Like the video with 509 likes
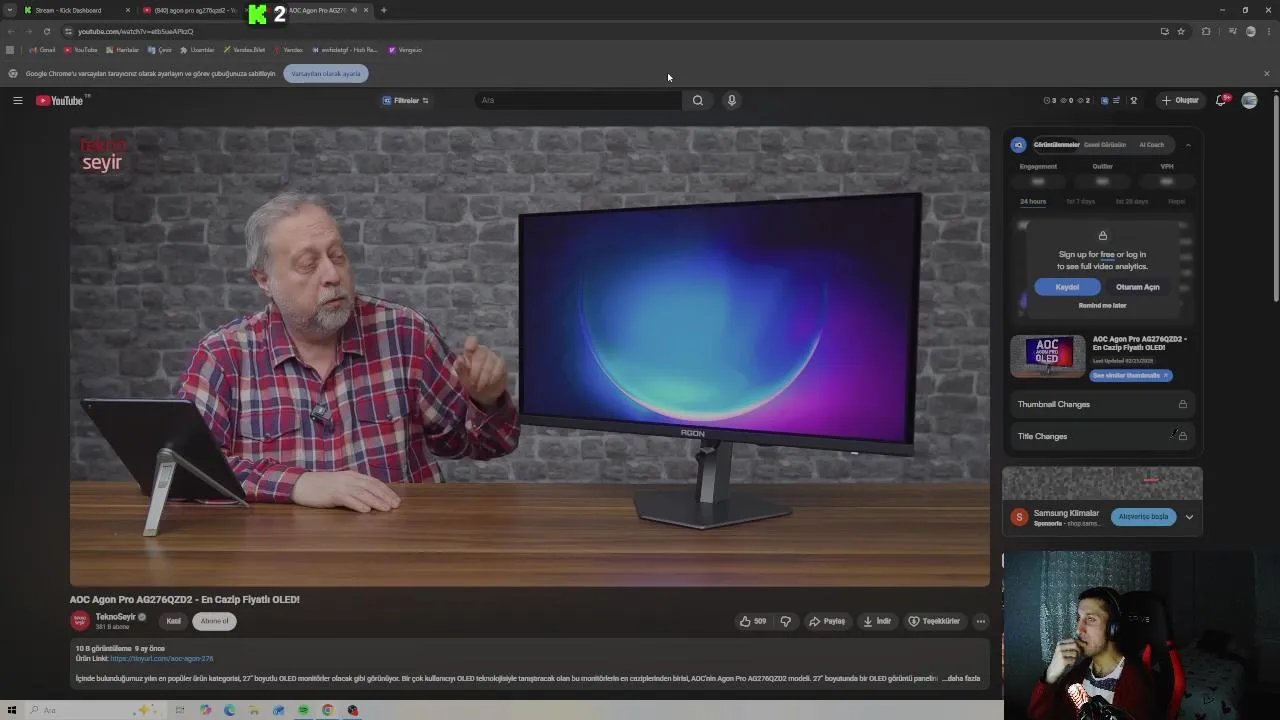This screenshot has height=720, width=1280. pyautogui.click(x=753, y=621)
